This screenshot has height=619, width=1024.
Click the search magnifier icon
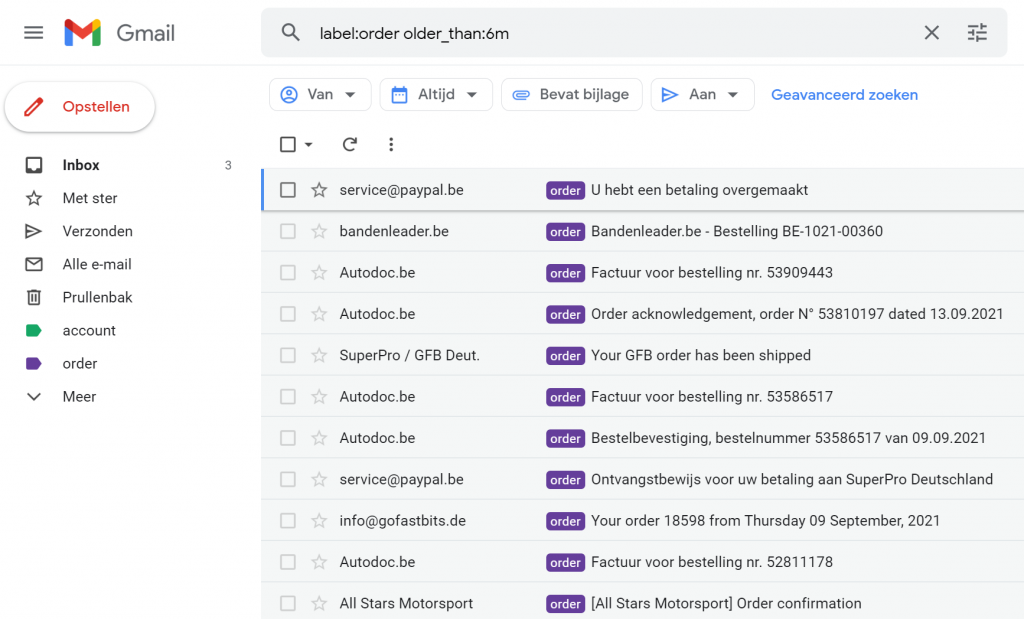(291, 33)
